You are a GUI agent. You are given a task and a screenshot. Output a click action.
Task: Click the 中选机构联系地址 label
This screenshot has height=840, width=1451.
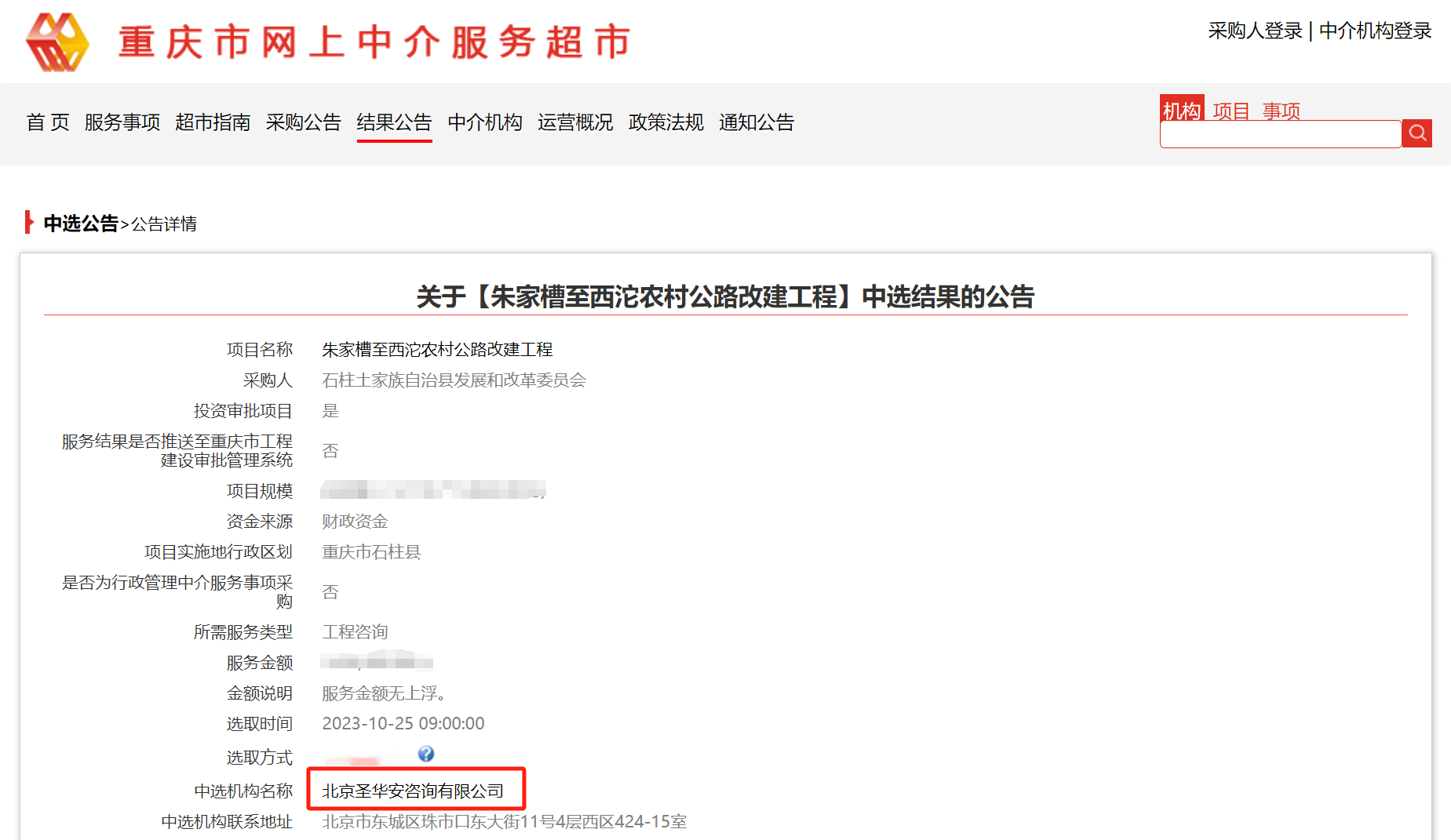point(227,821)
